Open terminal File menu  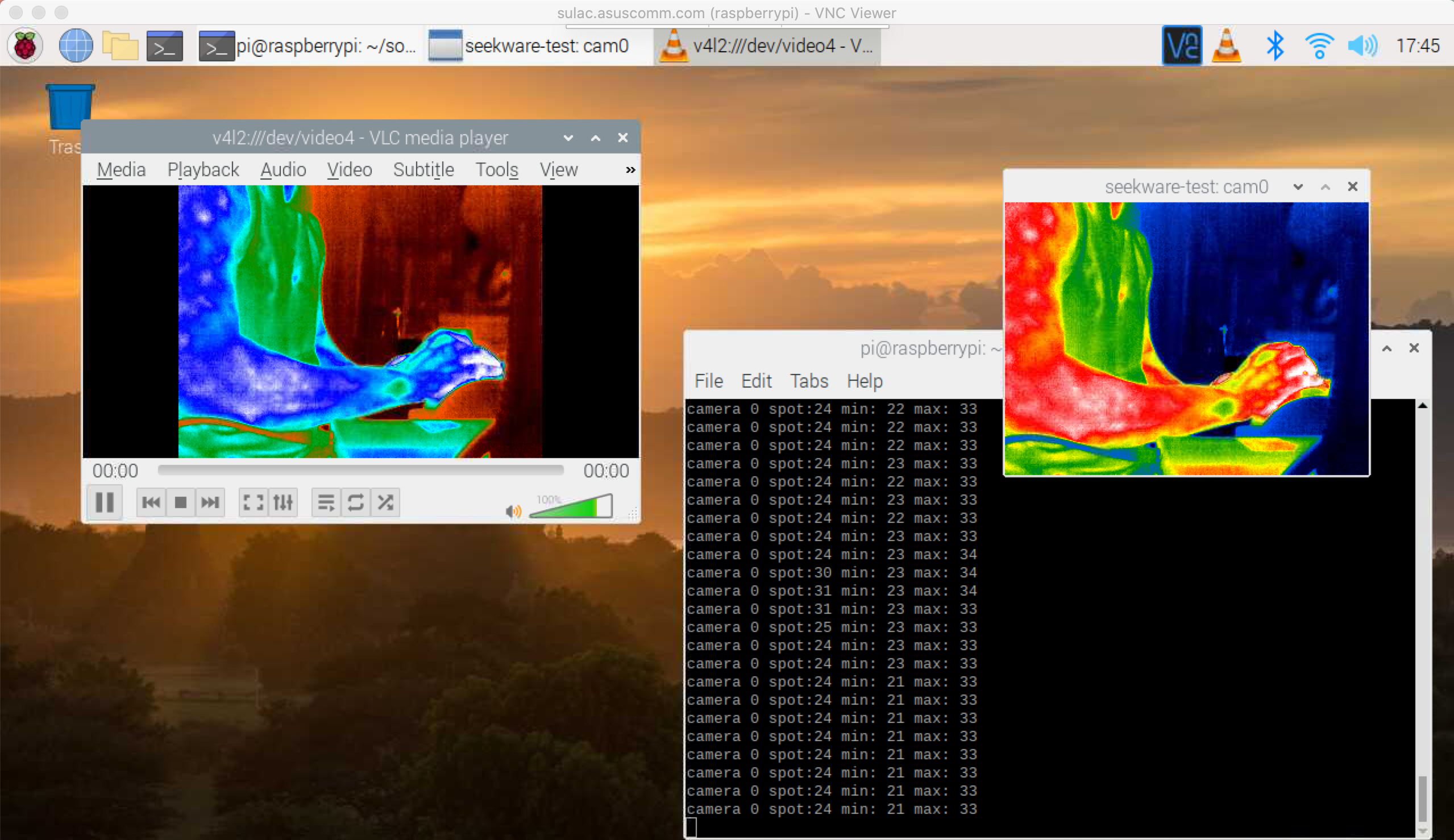pyautogui.click(x=709, y=381)
